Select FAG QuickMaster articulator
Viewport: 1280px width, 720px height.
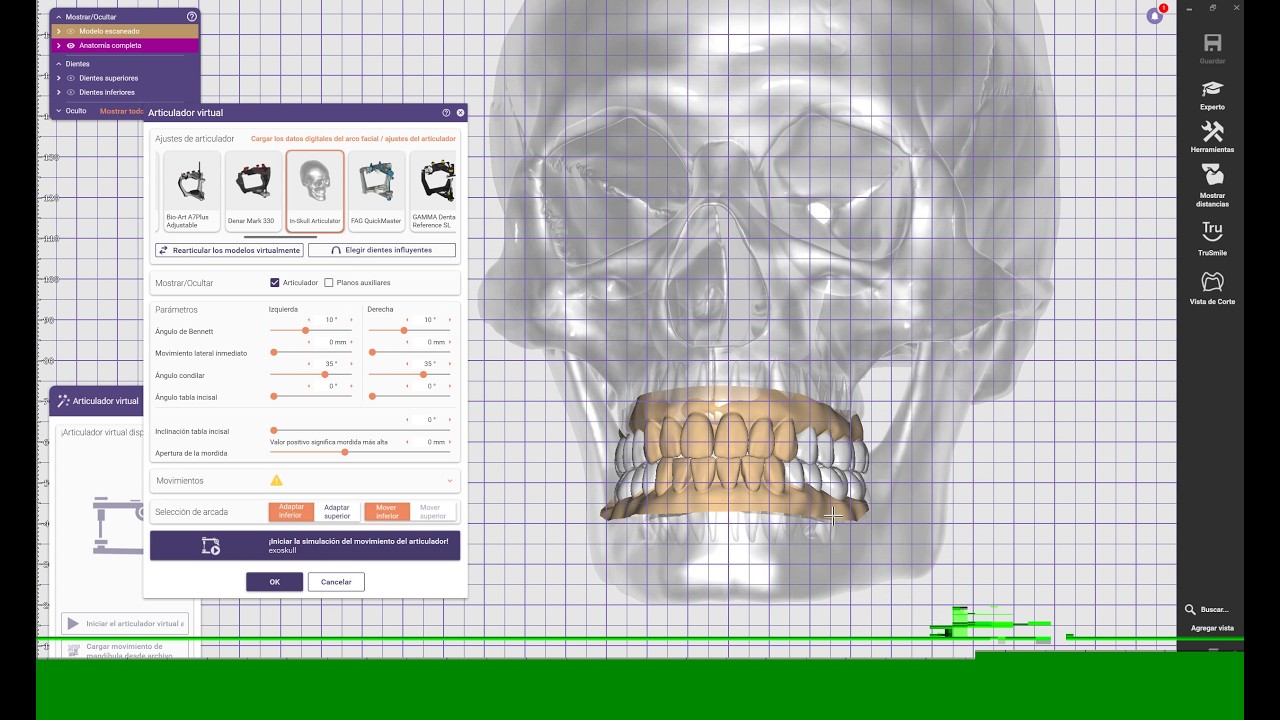pyautogui.click(x=376, y=191)
